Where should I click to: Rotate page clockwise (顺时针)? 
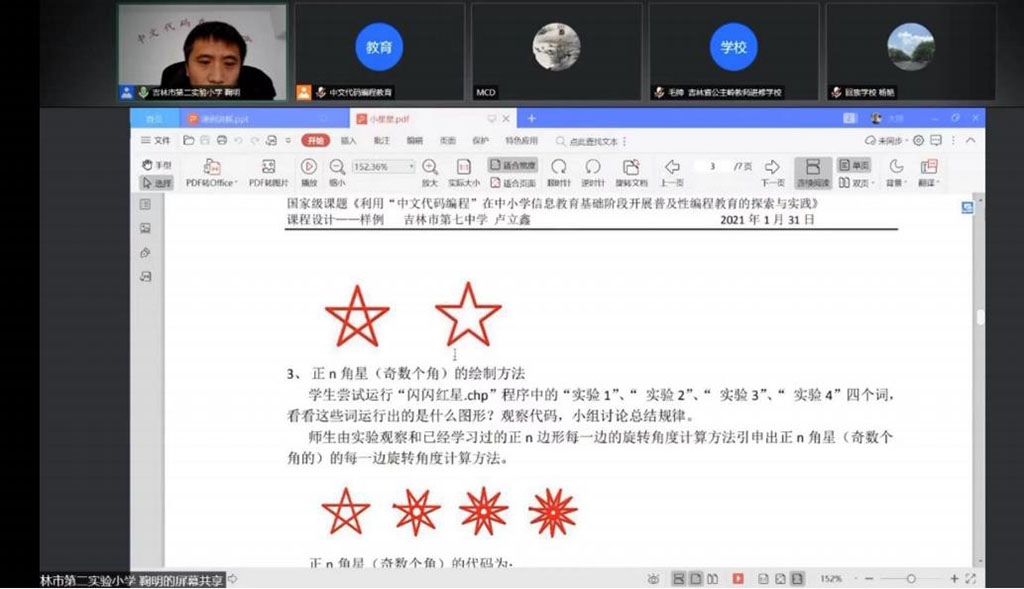click(x=558, y=172)
